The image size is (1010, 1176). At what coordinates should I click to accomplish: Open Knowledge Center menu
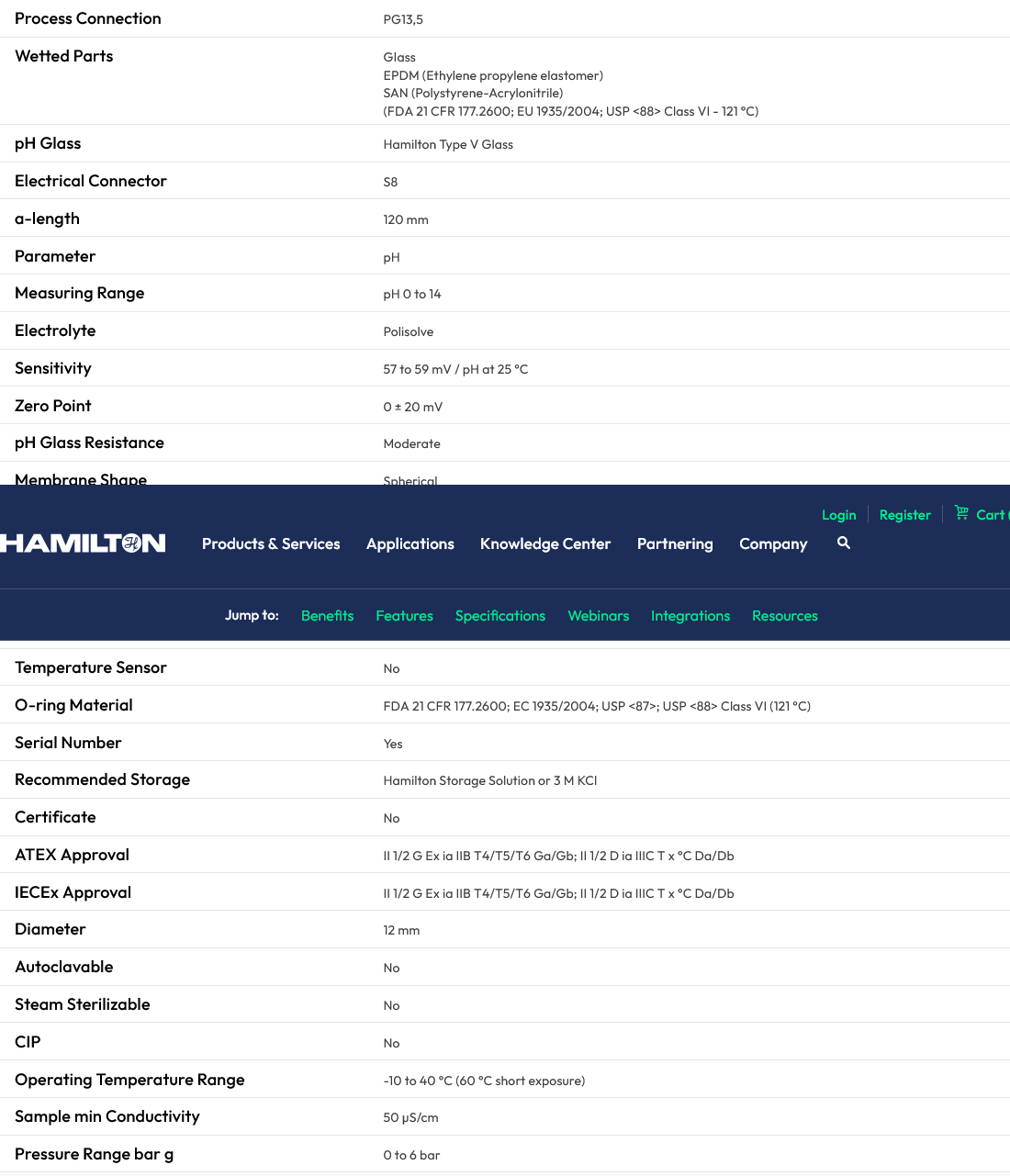click(545, 543)
